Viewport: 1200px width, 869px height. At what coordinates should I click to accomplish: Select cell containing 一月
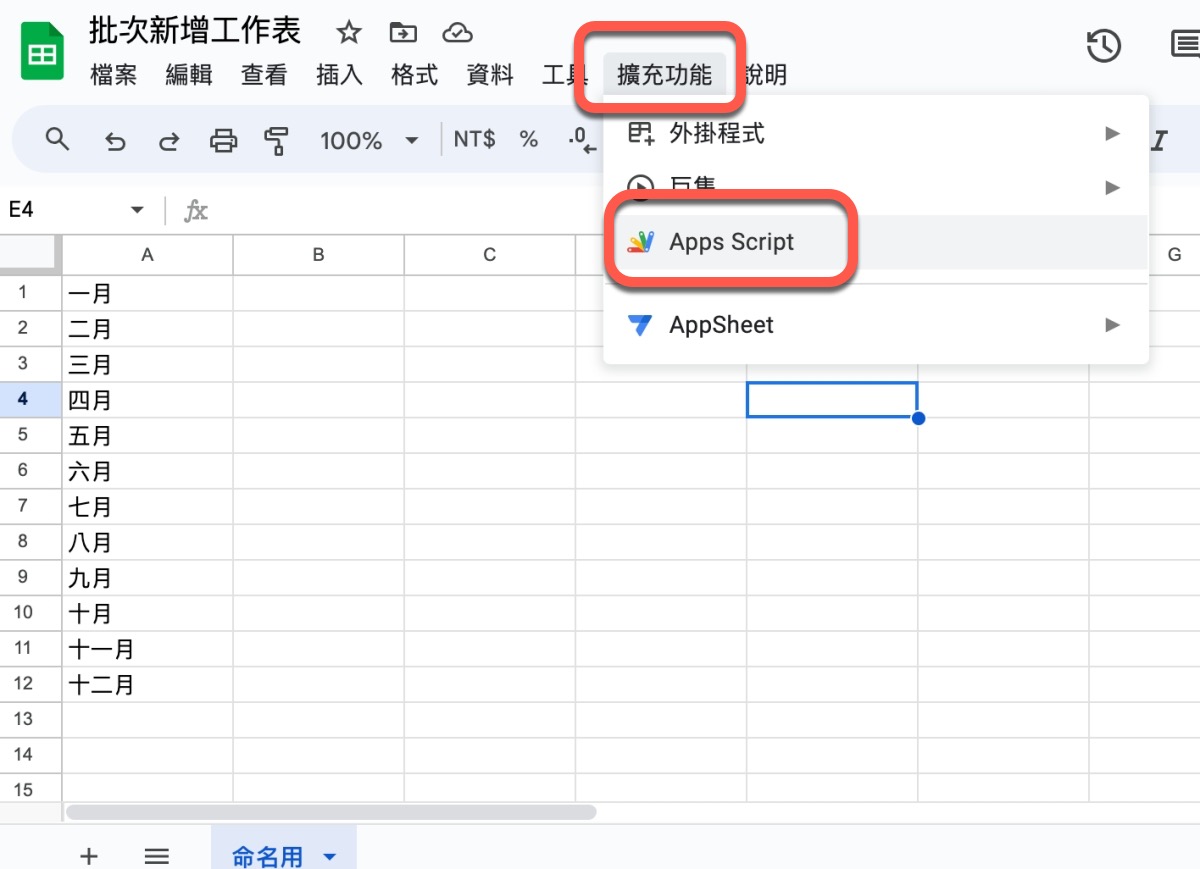147,293
